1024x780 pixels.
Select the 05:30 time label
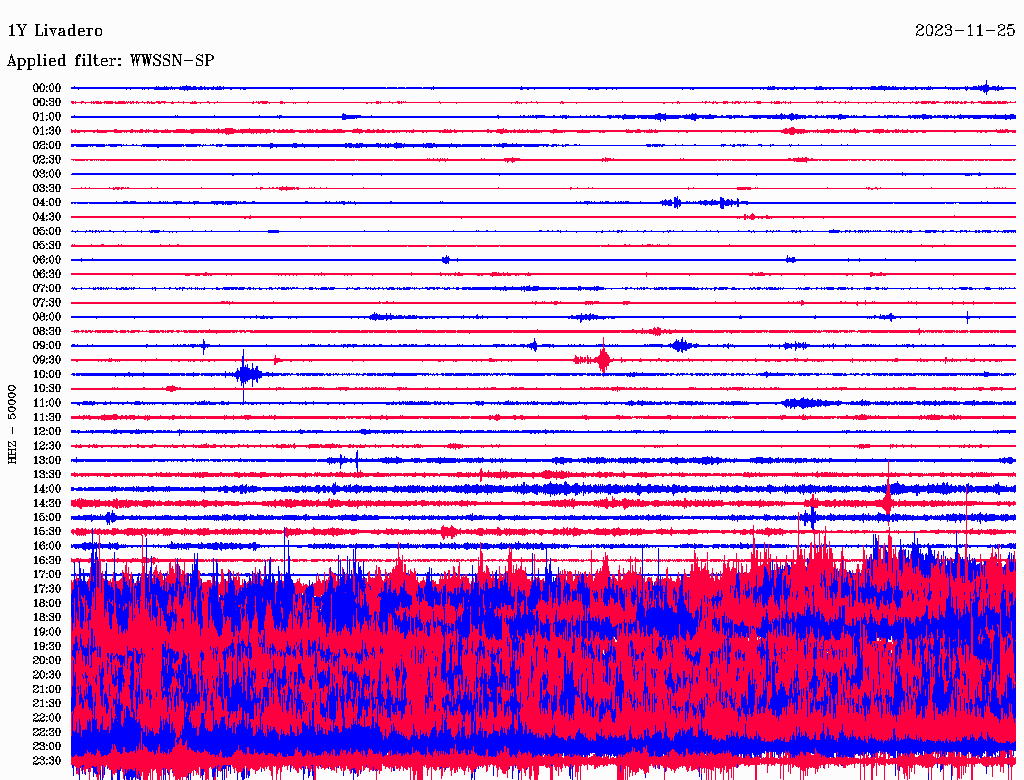46,245
